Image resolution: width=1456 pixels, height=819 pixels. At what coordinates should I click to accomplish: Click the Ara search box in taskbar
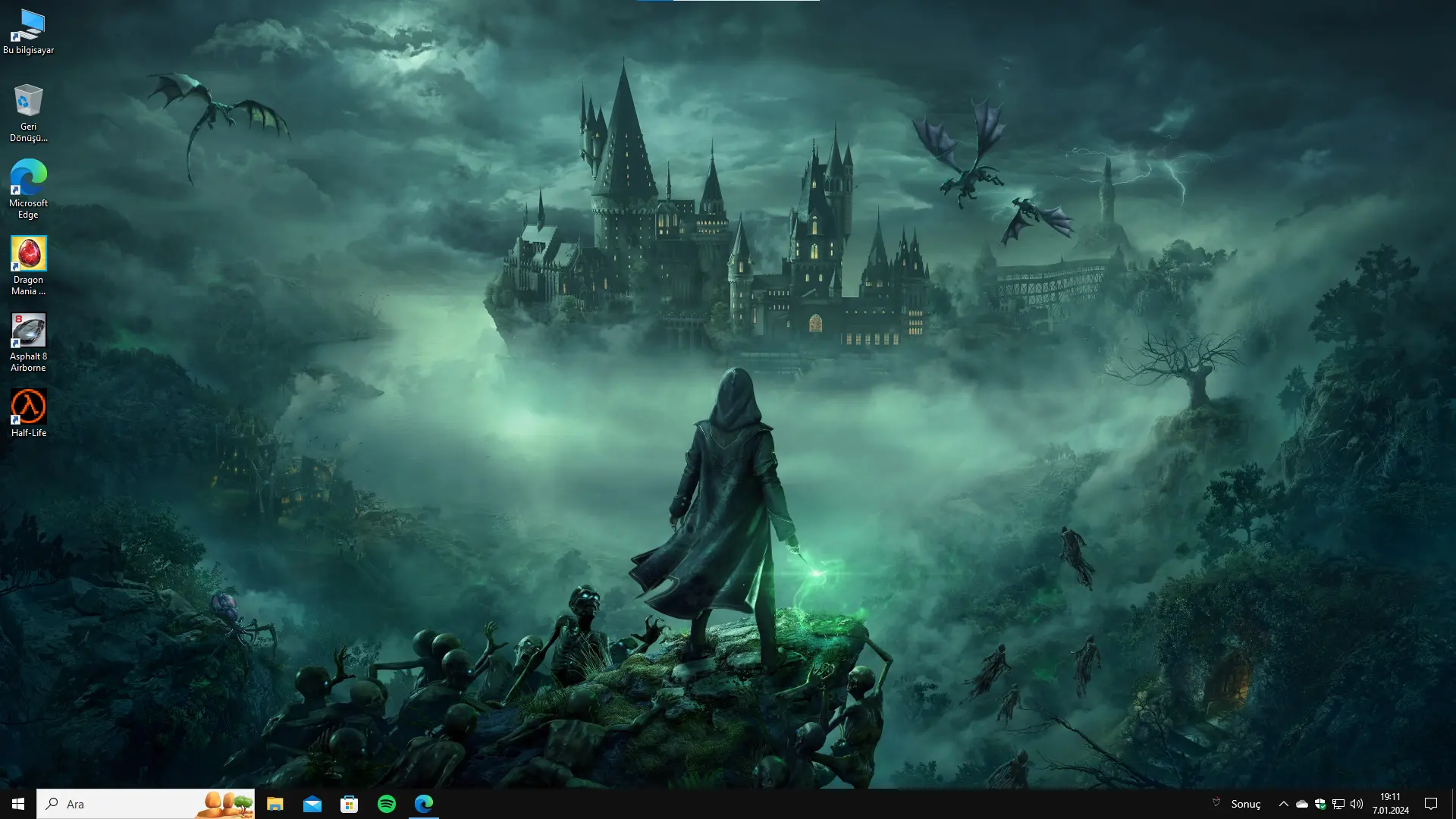point(146,804)
